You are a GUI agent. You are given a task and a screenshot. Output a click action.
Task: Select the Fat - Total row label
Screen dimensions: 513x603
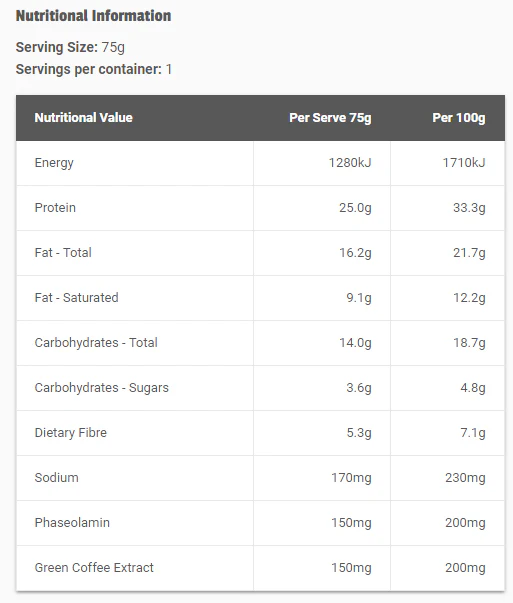[63, 253]
